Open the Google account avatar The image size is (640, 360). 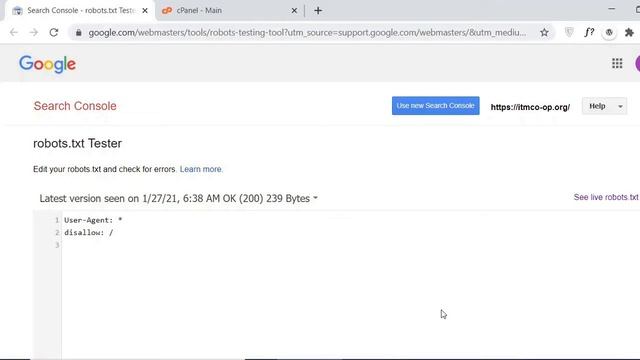coord(637,63)
